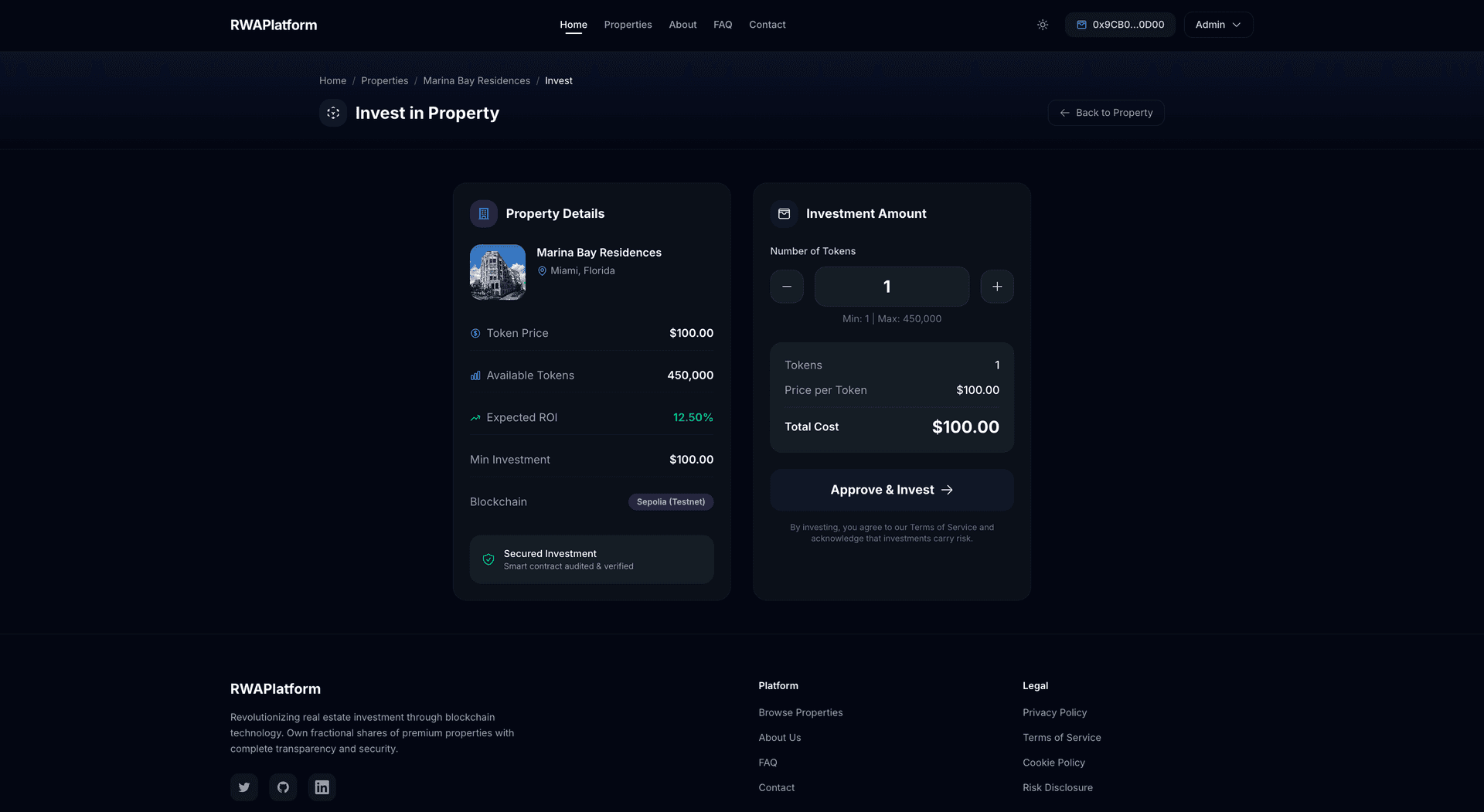The height and width of the screenshot is (812, 1484).
Task: Go back using Back to Property button
Action: (1105, 113)
